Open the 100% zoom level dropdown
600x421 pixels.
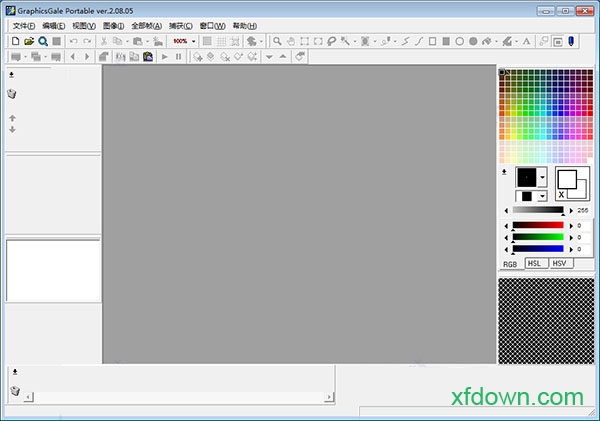[193, 42]
